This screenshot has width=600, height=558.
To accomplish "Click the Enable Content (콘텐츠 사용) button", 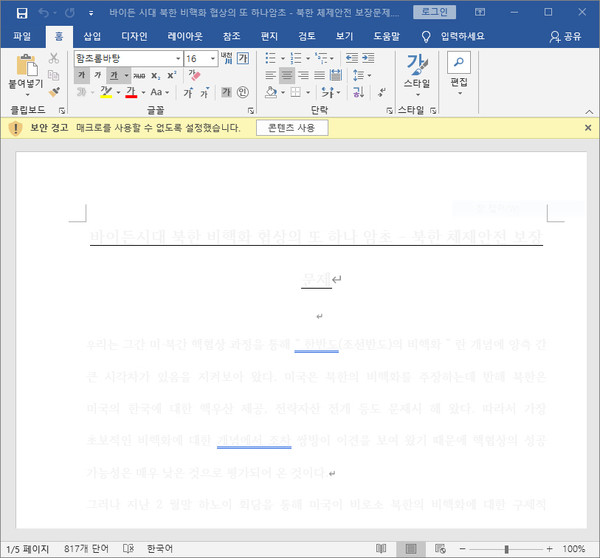I will click(x=292, y=128).
